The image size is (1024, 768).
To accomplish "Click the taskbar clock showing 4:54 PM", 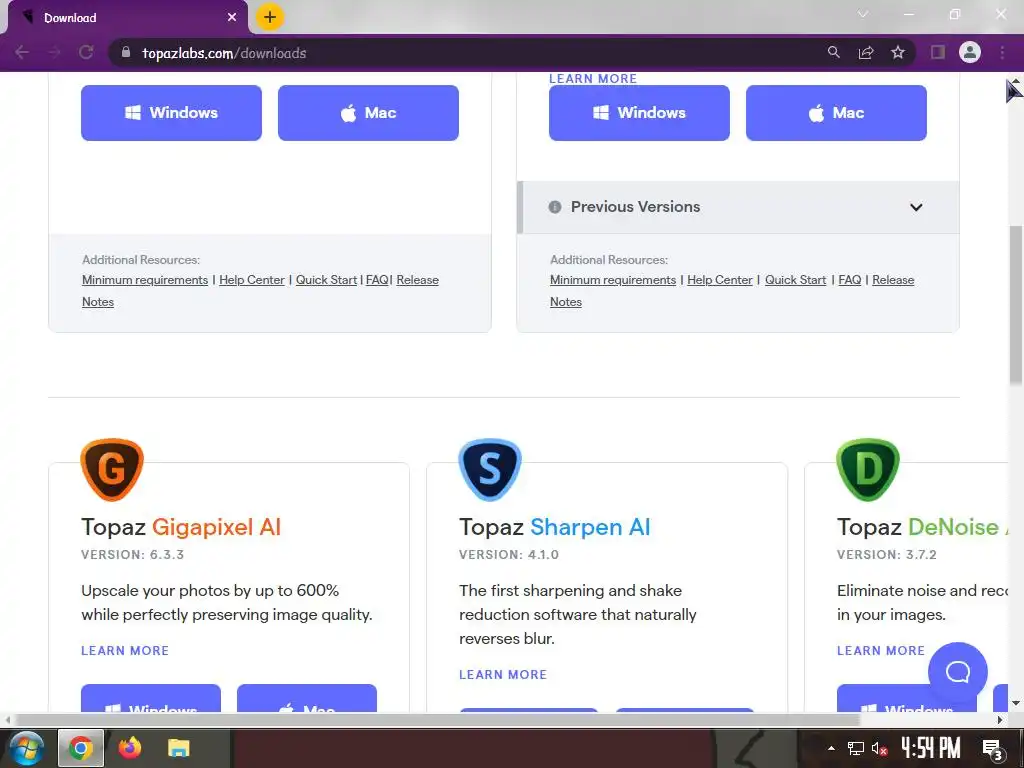I will [x=931, y=748].
